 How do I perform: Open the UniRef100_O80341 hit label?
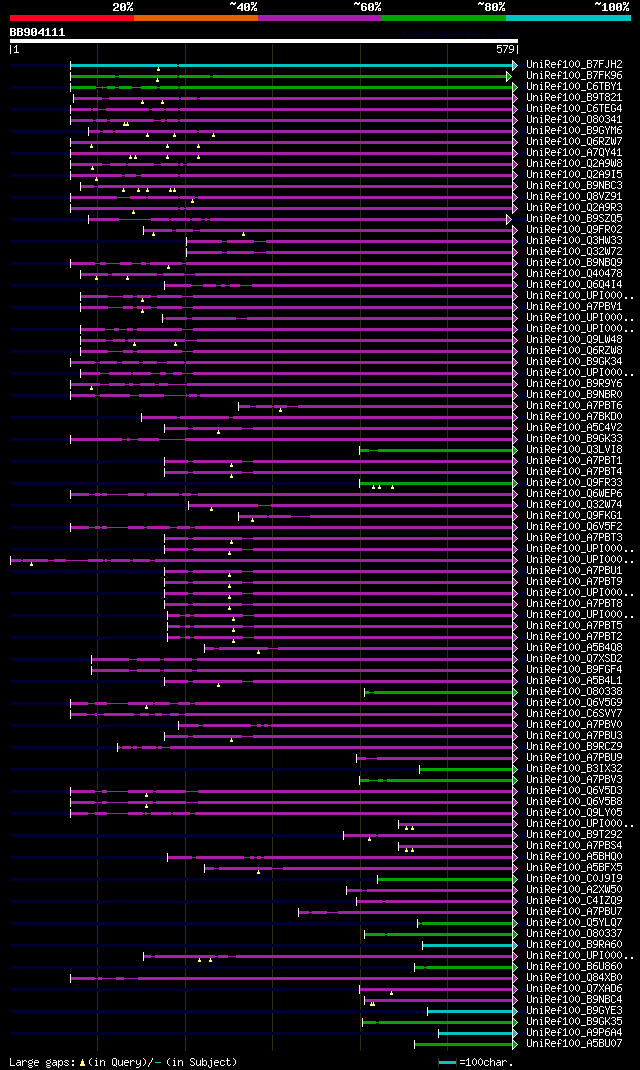click(x=574, y=119)
